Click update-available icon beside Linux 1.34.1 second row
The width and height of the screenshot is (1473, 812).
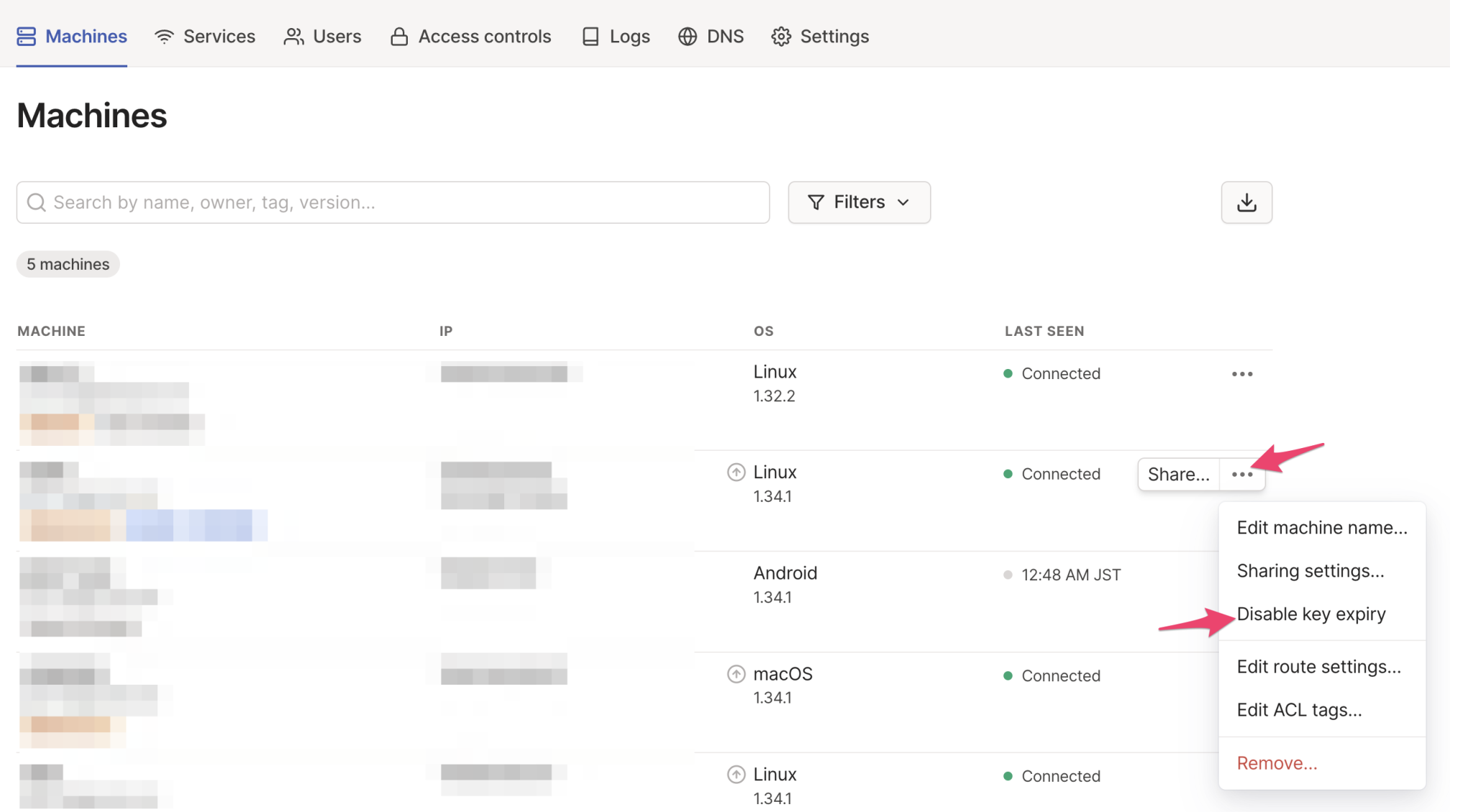coord(736,473)
